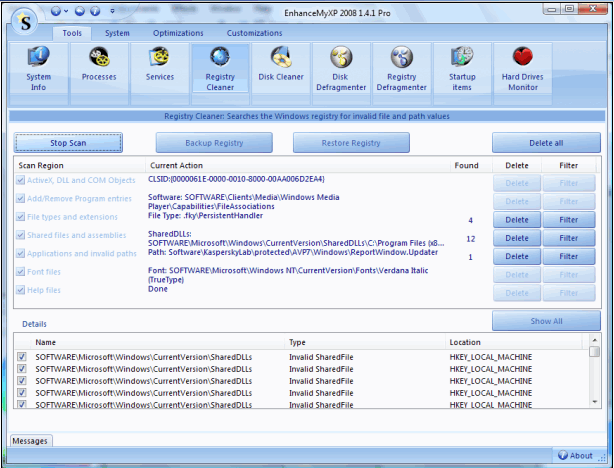
Task: Filter the File types and extensions results
Action: [x=569, y=220]
